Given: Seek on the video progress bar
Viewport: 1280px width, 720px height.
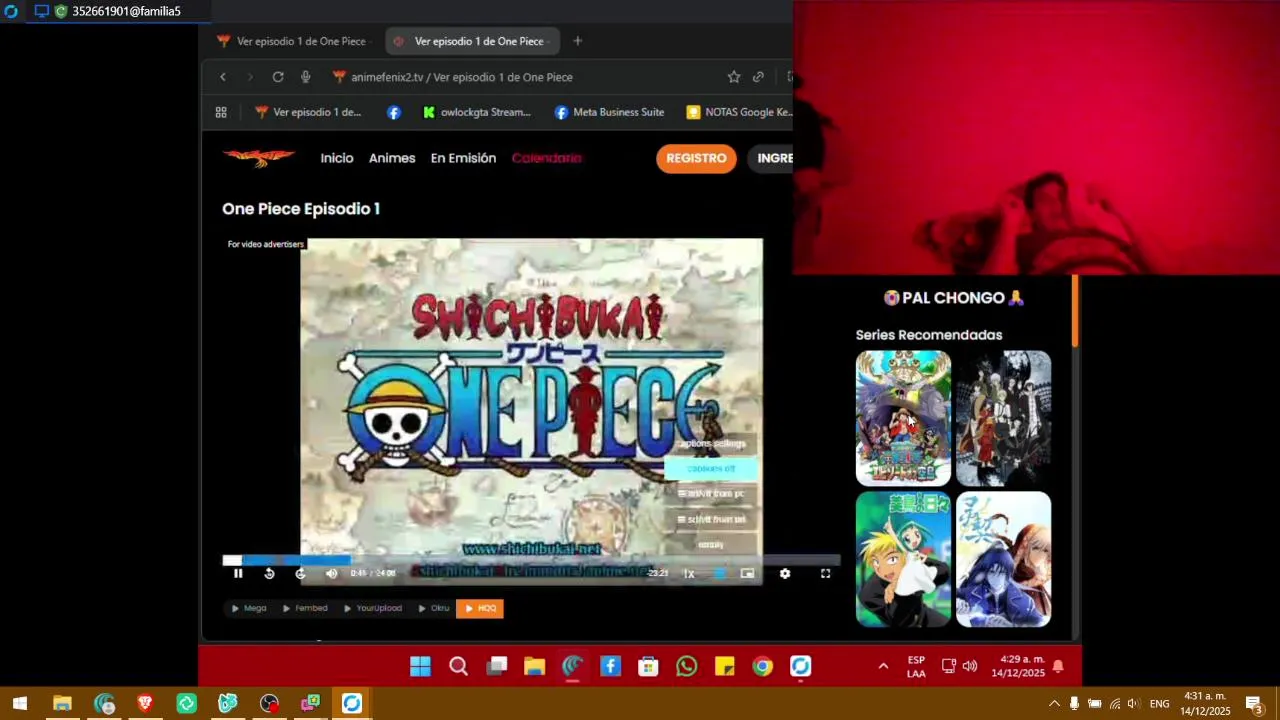Looking at the screenshot, I should point(531,560).
